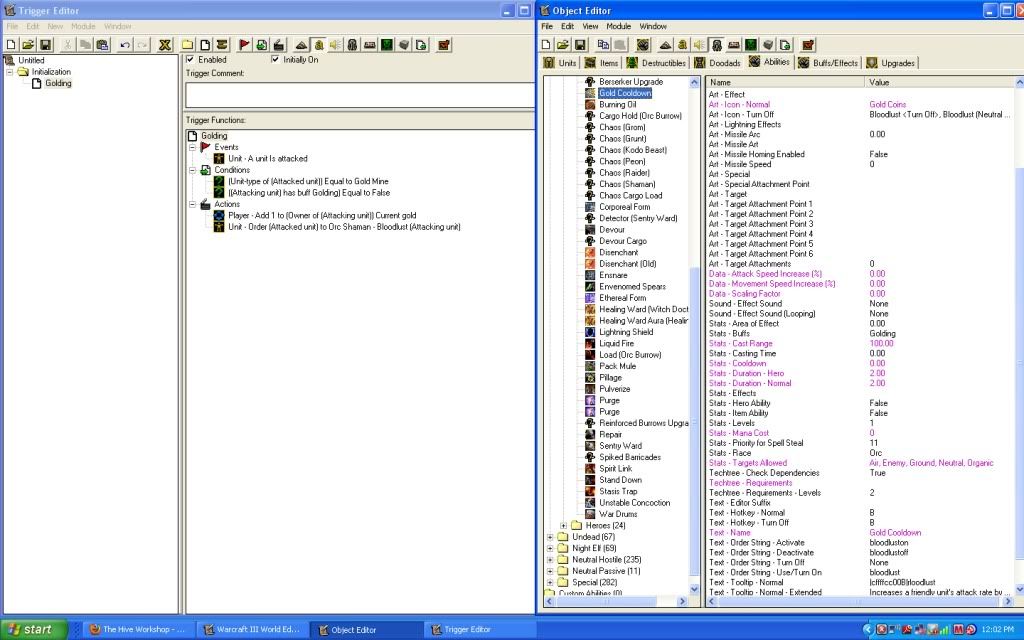Open the Variables dialog in Trigger Editor toolbar
Image resolution: width=1024 pixels, height=640 pixels.
click(165, 44)
